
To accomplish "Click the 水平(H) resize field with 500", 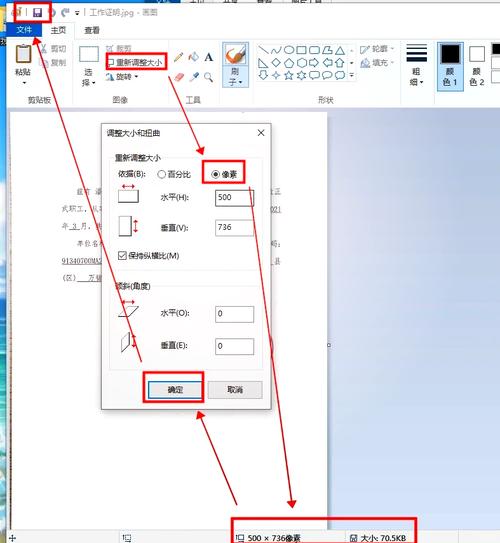I will (234, 198).
